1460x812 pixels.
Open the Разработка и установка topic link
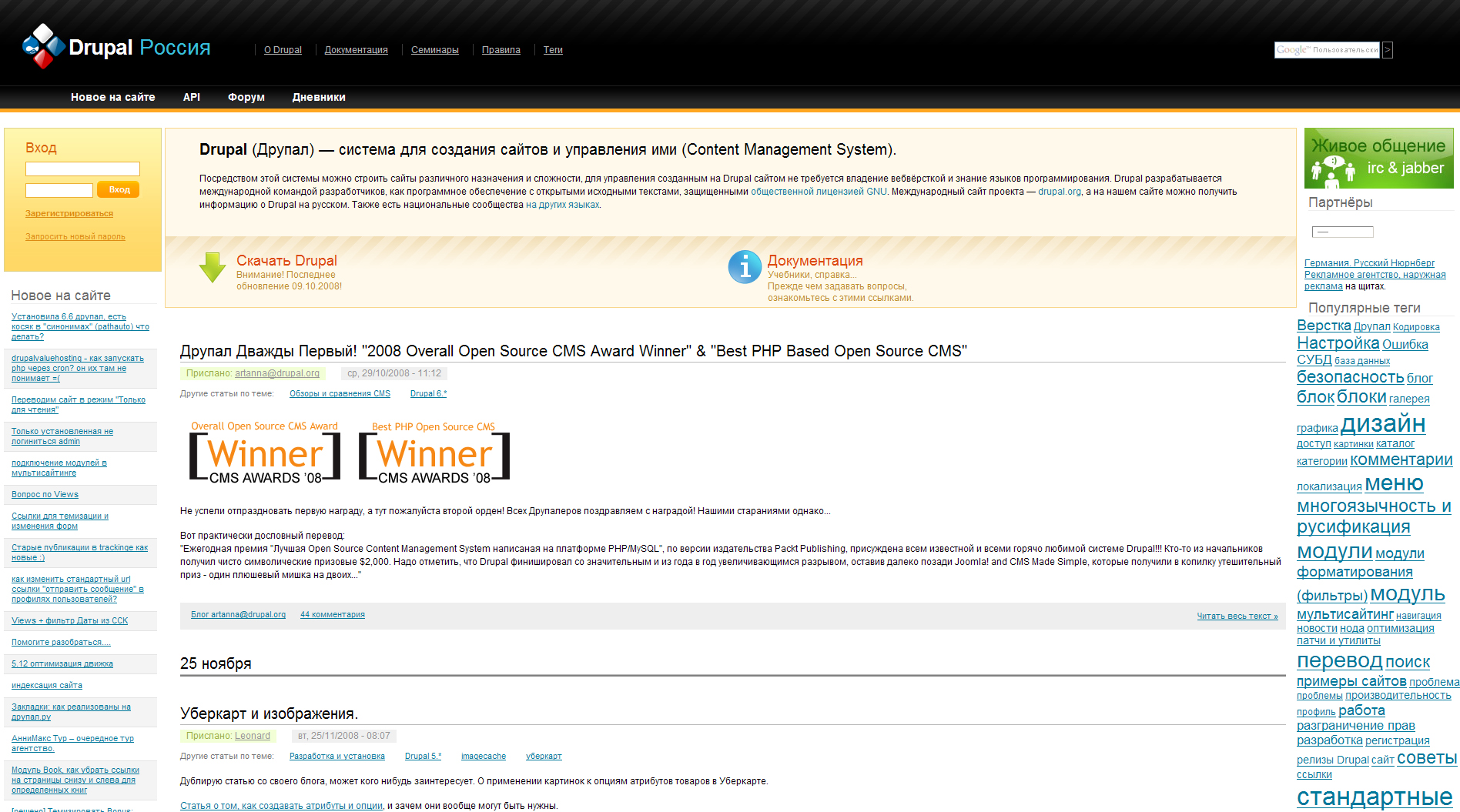click(337, 756)
